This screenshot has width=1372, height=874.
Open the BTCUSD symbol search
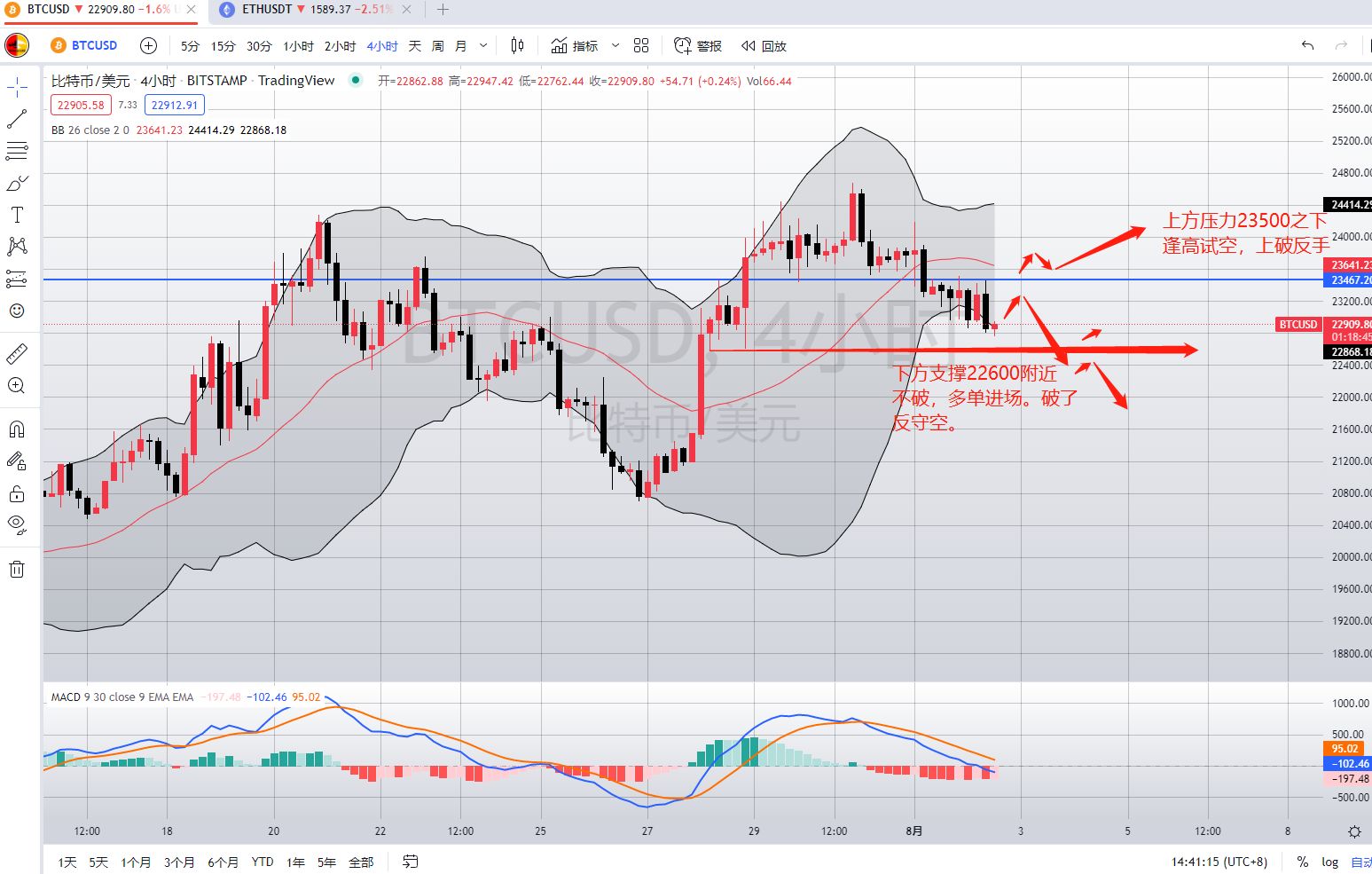(84, 45)
